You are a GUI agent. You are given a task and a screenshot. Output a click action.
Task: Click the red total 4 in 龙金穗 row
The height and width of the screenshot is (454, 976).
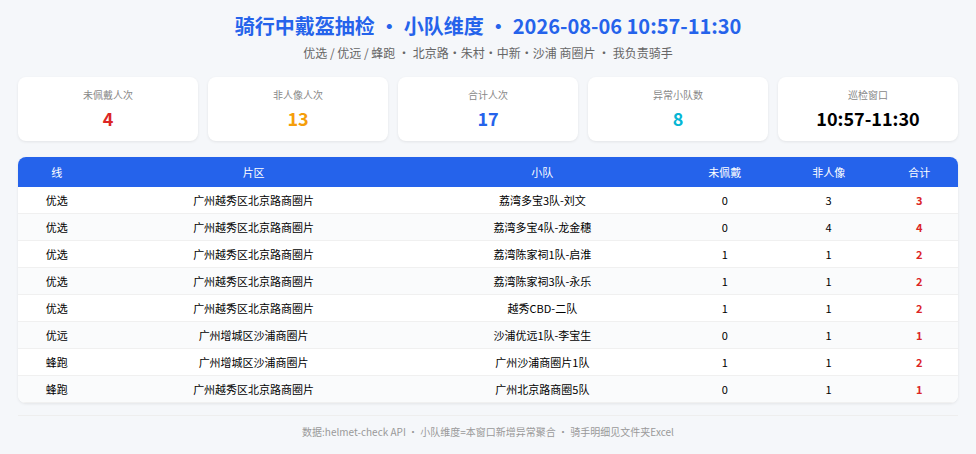919,228
